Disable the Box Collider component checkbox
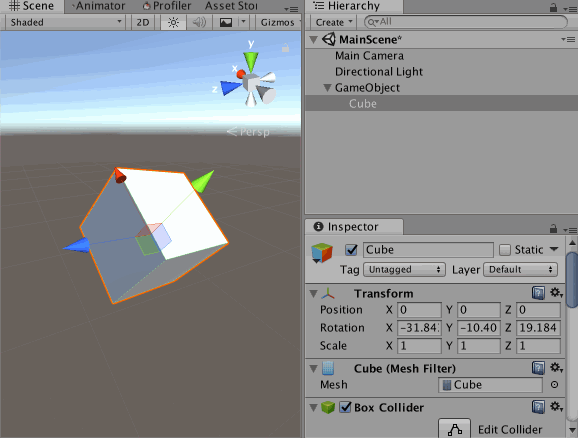Viewport: 578px width, 438px height. [x=345, y=407]
